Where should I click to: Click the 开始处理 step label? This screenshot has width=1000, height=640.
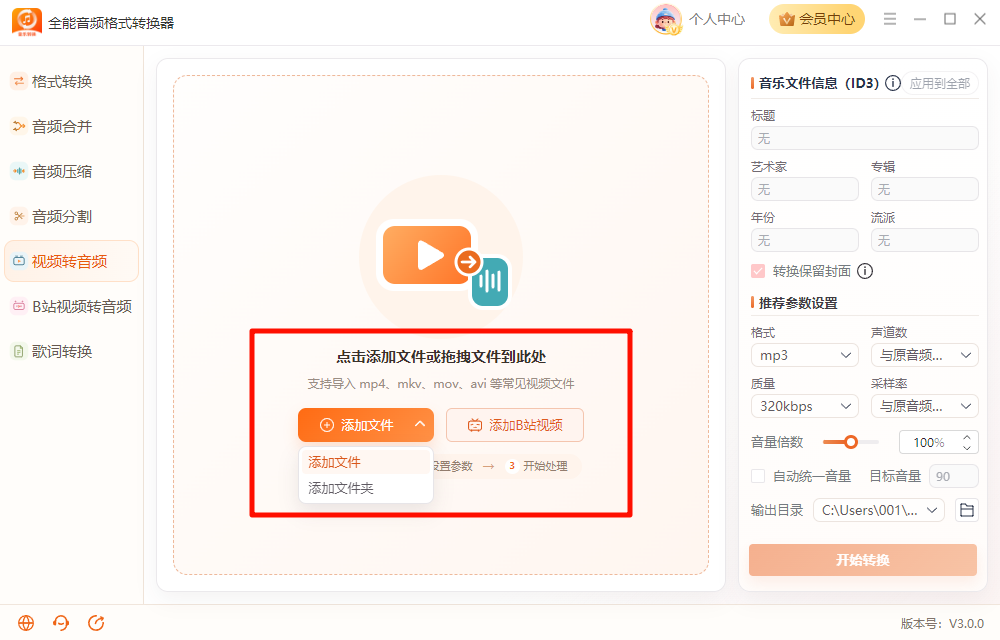[545, 466]
